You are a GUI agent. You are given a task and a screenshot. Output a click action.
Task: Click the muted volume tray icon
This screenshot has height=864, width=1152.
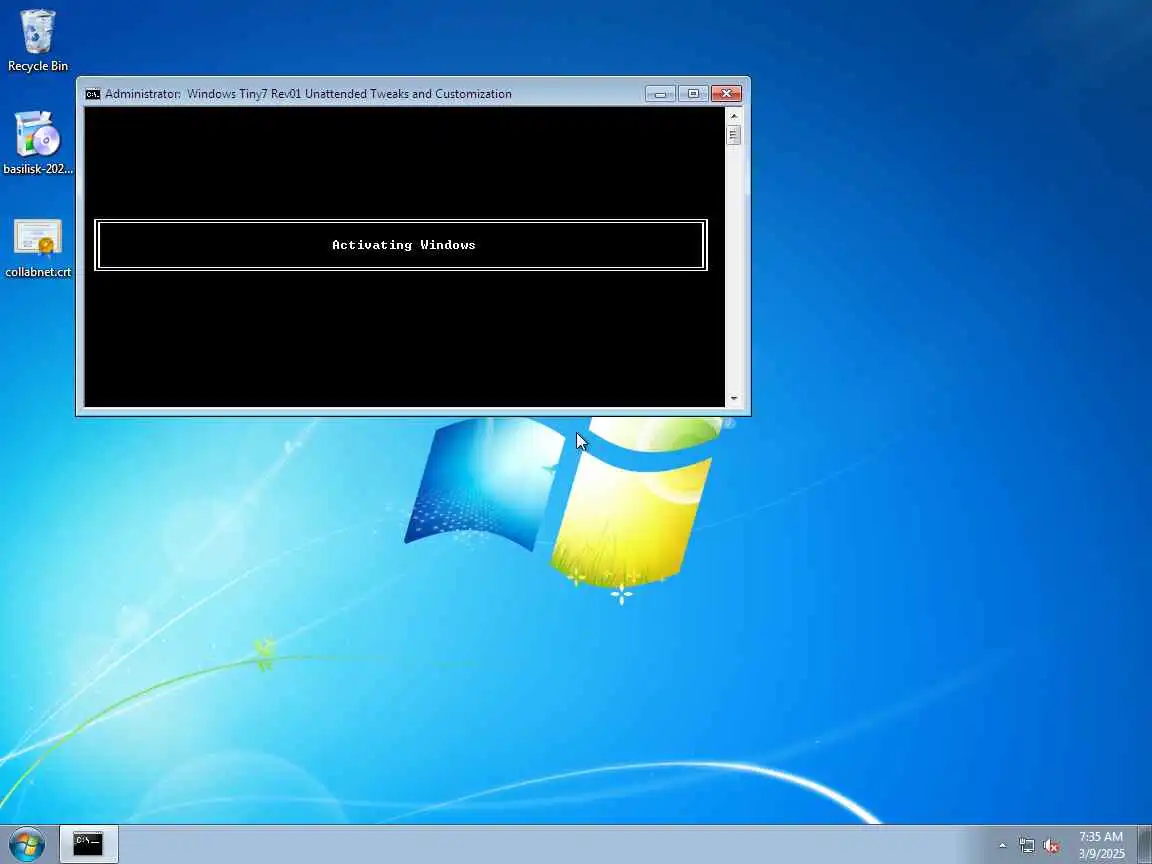pyautogui.click(x=1051, y=846)
